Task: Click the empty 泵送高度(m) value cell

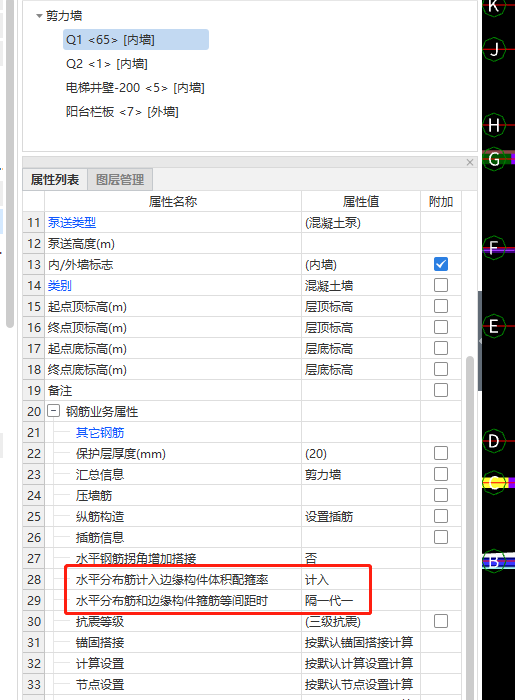Action: 361,243
